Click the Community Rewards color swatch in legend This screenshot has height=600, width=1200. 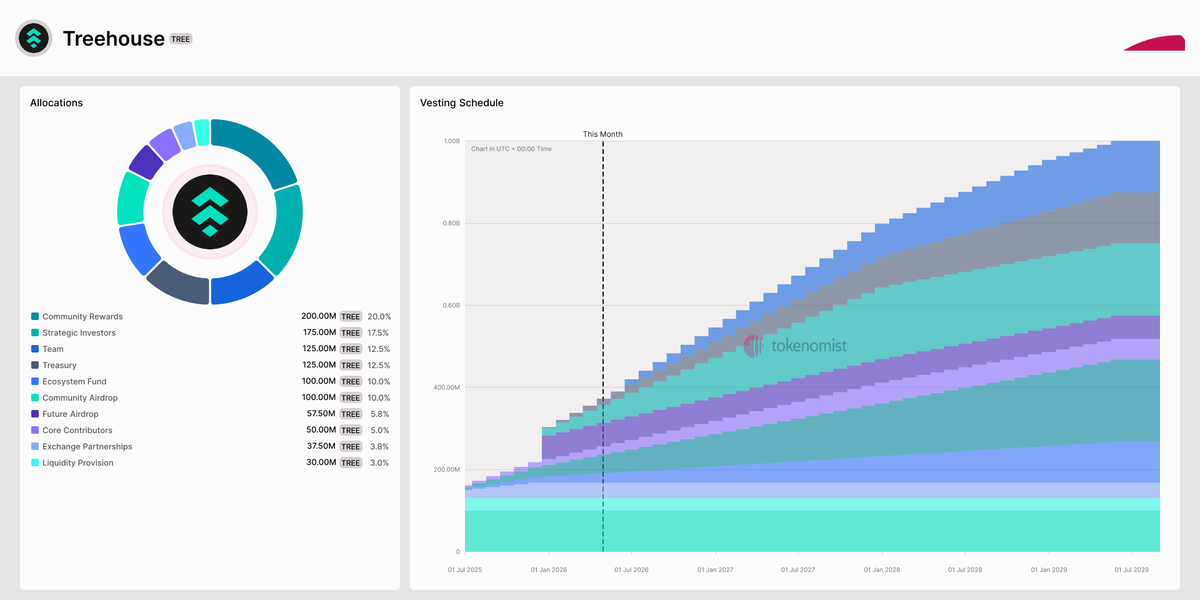click(35, 317)
